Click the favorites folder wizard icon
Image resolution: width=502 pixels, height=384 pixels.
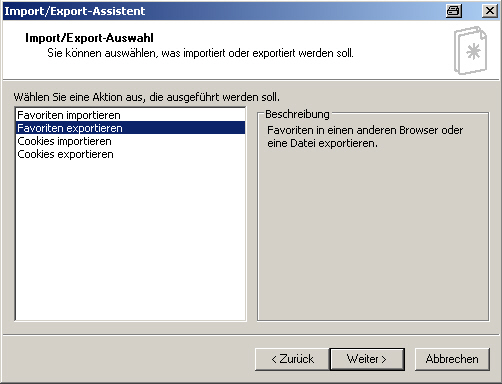[470, 50]
